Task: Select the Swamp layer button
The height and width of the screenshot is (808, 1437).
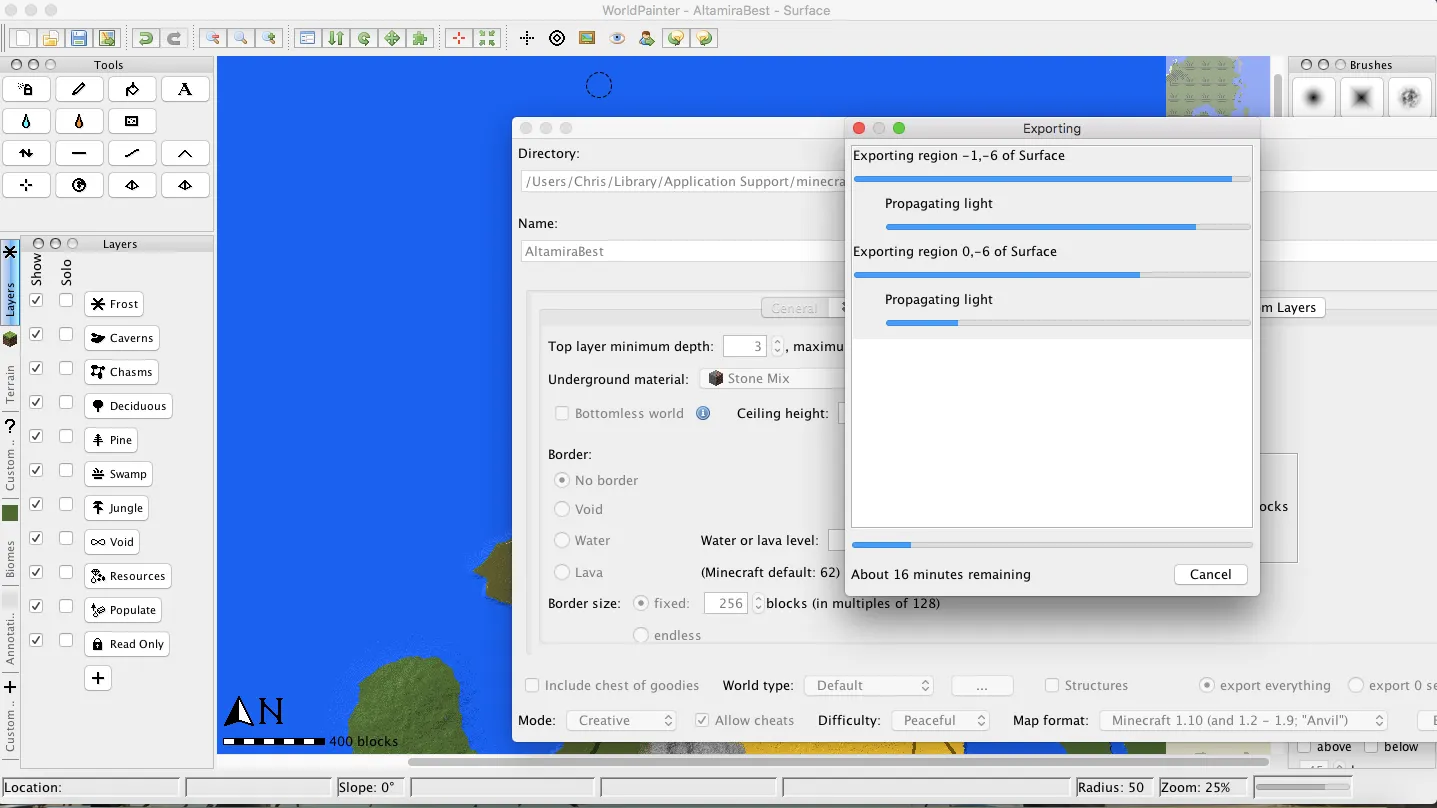Action: click(x=118, y=474)
